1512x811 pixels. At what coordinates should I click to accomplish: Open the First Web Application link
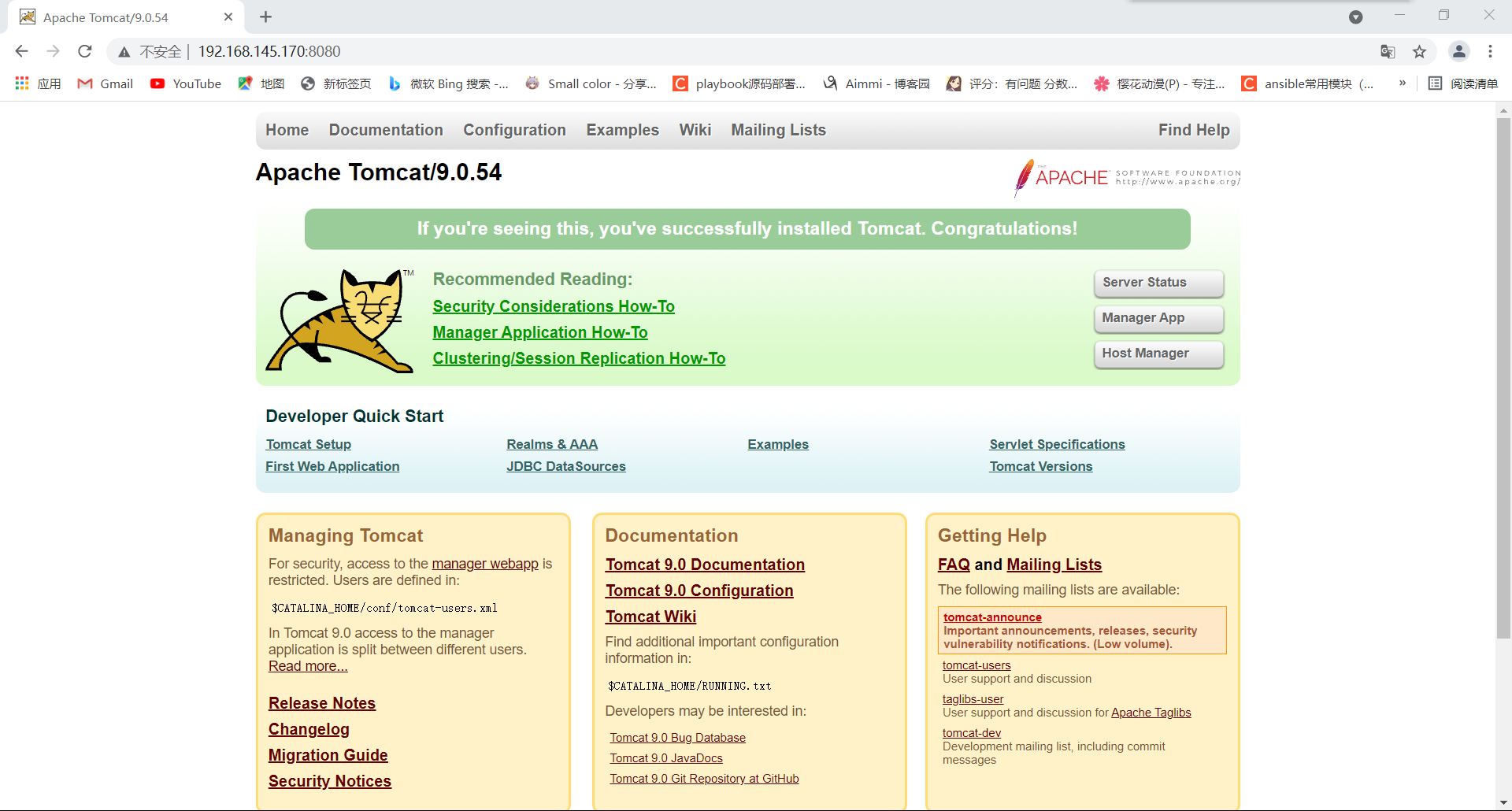click(332, 466)
